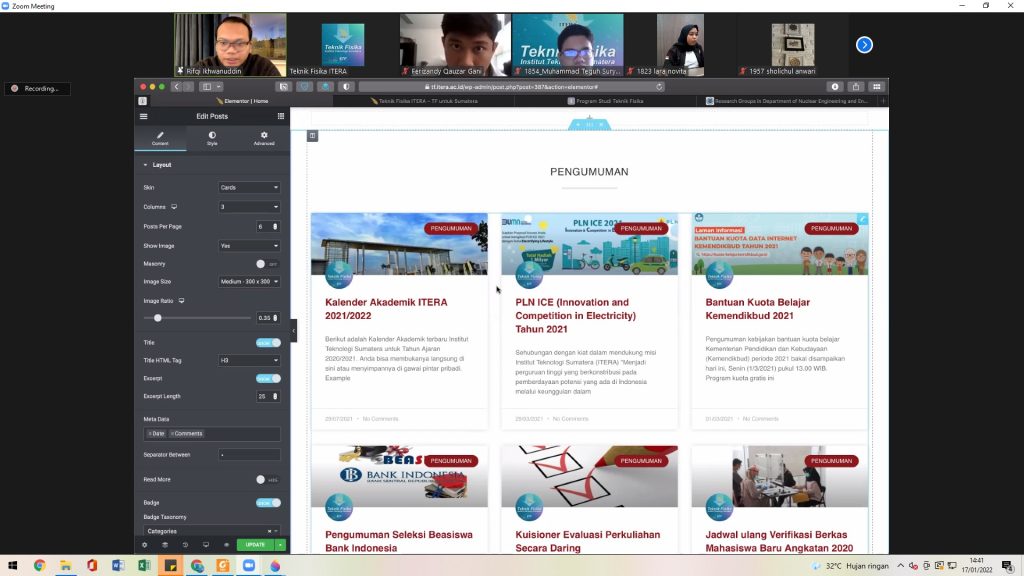Toggle the Read More switch
Image resolution: width=1024 pixels, height=576 pixels.
266,479
